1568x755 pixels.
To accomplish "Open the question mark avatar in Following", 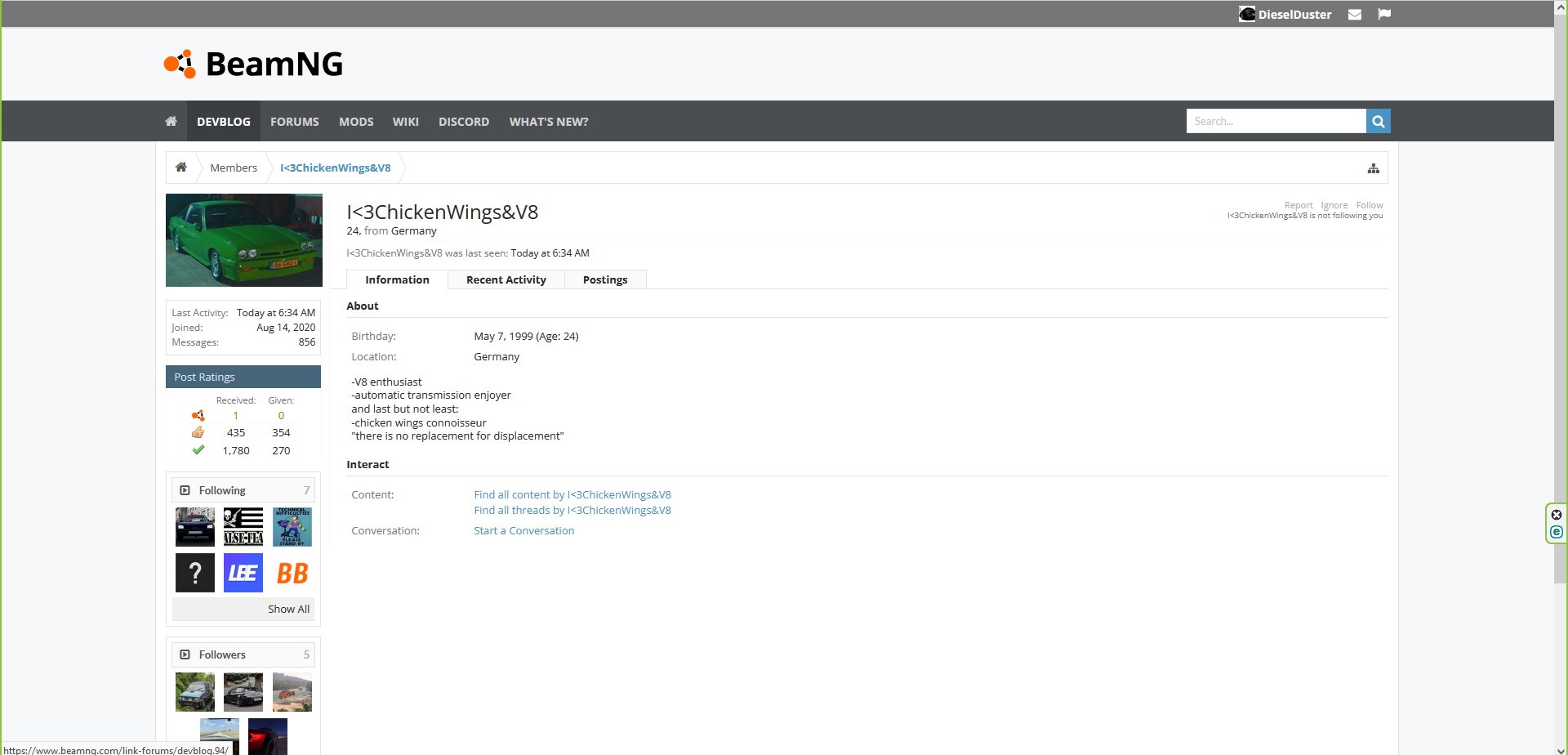I will click(x=195, y=573).
